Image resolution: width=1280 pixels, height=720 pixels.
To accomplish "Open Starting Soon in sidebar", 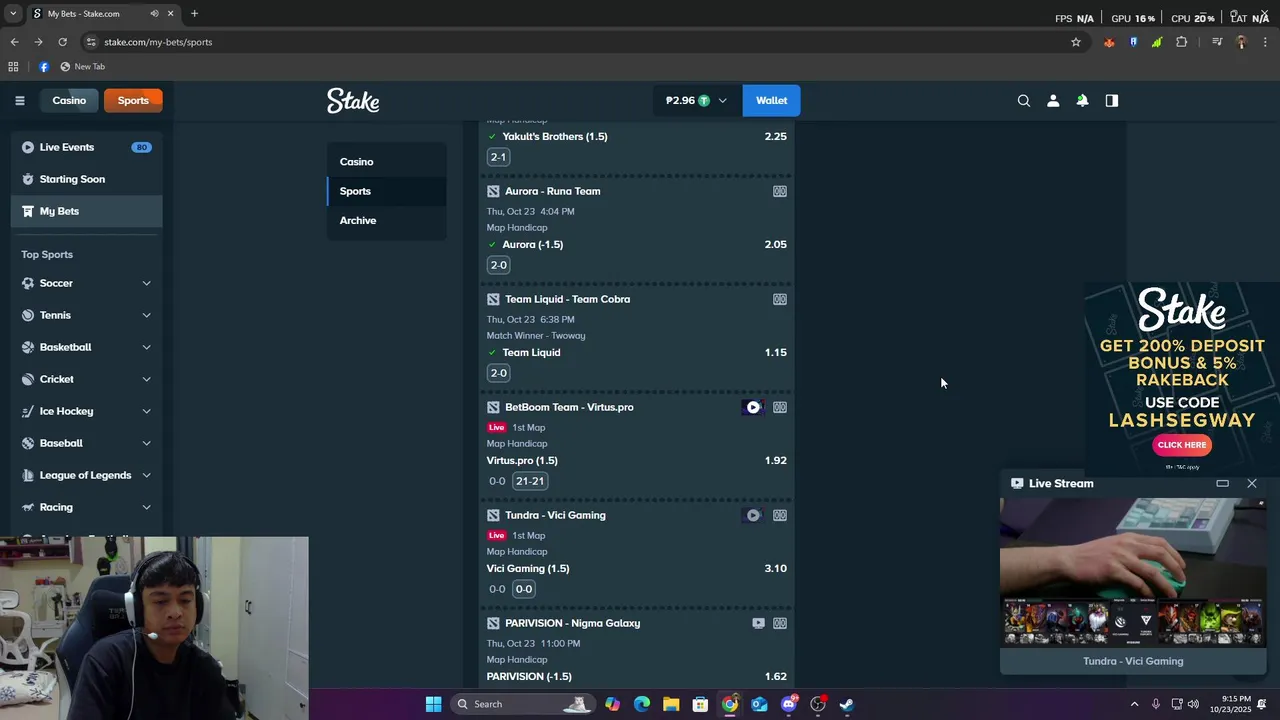I will (86, 179).
